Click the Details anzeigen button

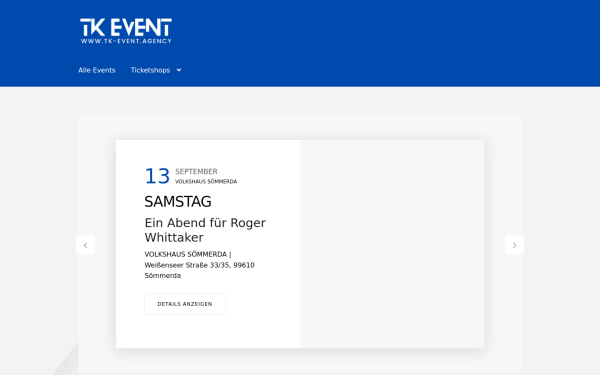[x=185, y=304]
